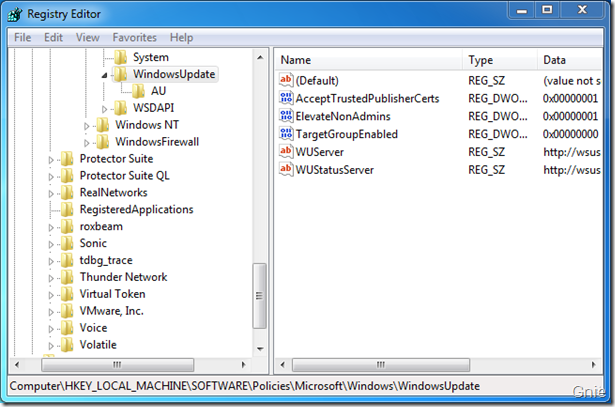Expand the Thunder Network key

pos(51,278)
